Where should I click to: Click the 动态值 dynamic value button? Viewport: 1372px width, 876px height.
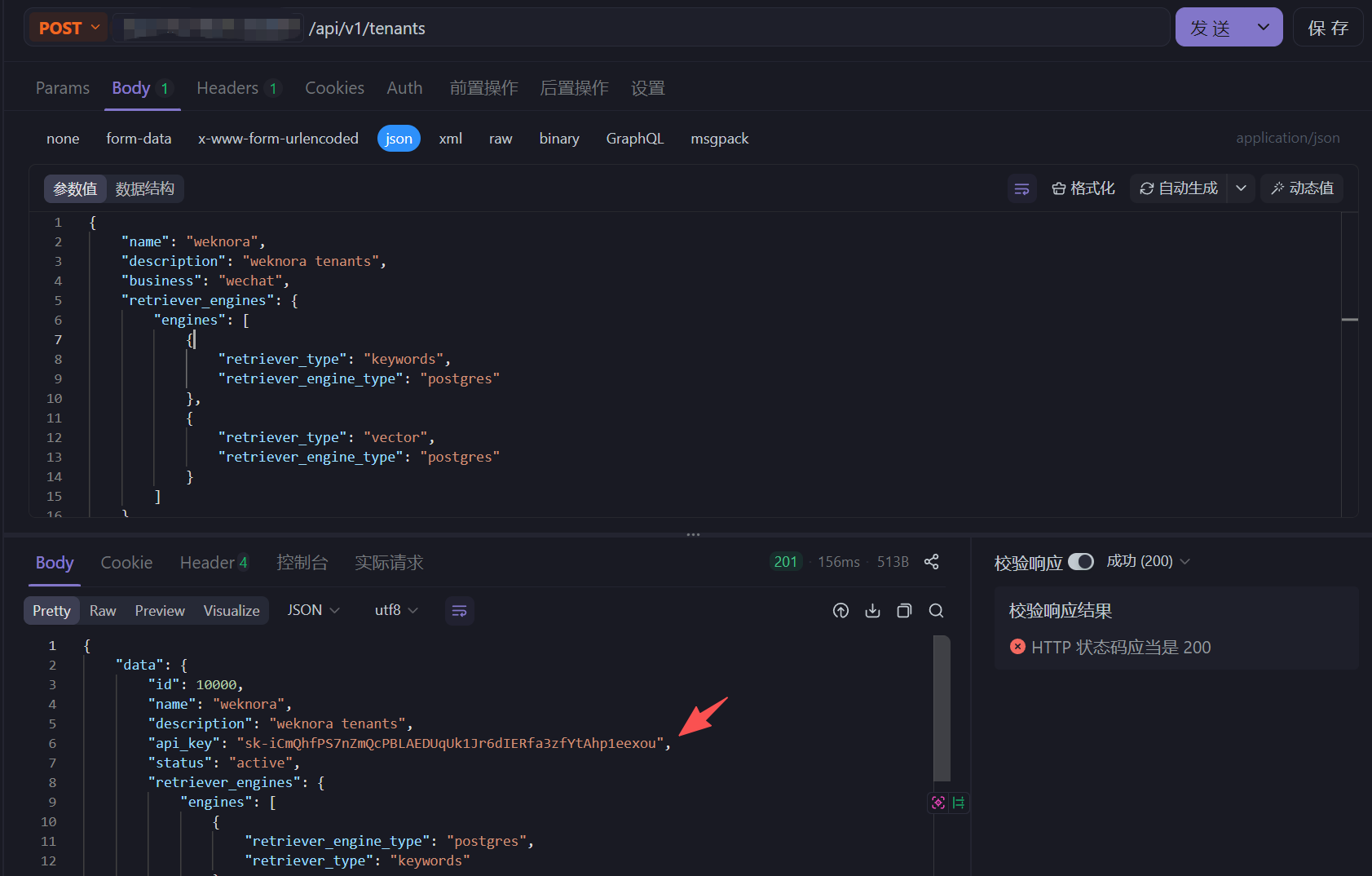(x=1302, y=188)
